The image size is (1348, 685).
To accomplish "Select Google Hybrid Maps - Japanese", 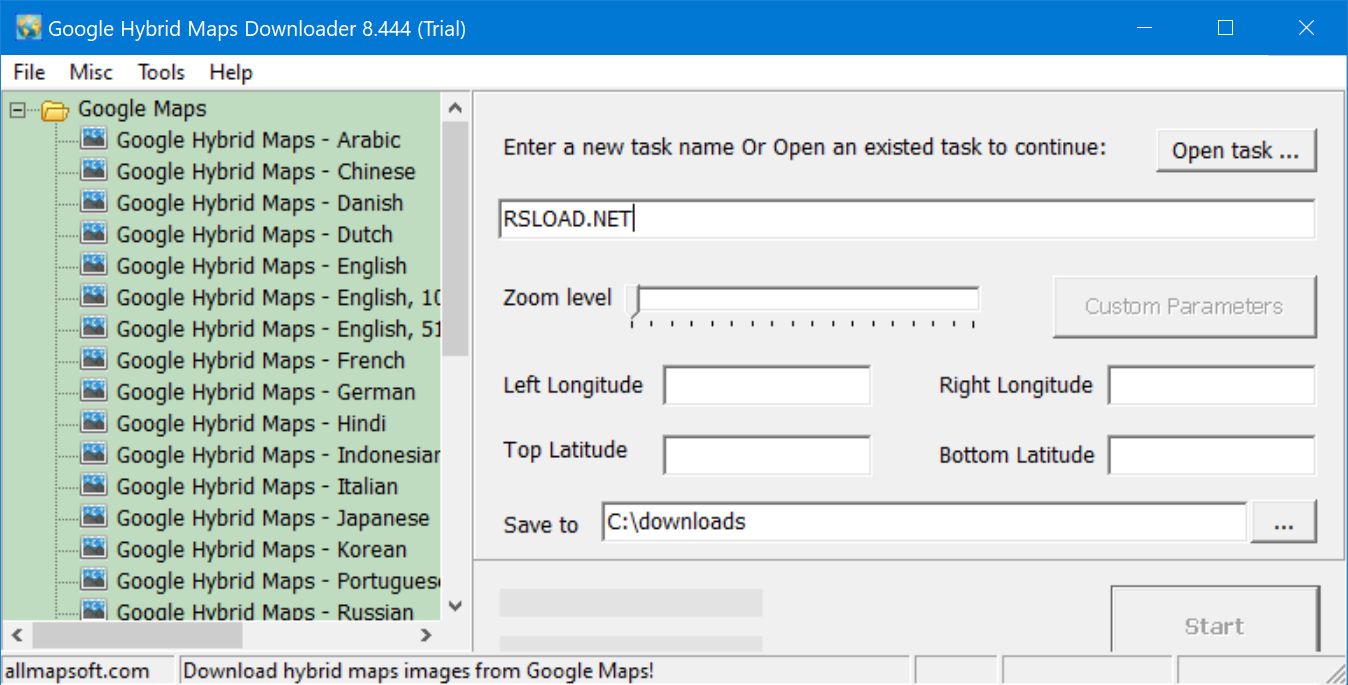I will 272,518.
